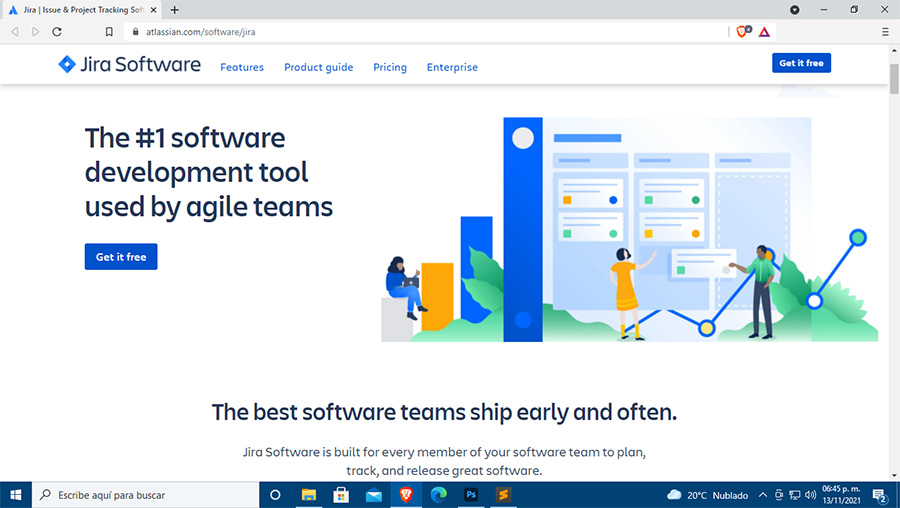900x508 pixels.
Task: Click the Jira Software logo
Action: tap(129, 64)
